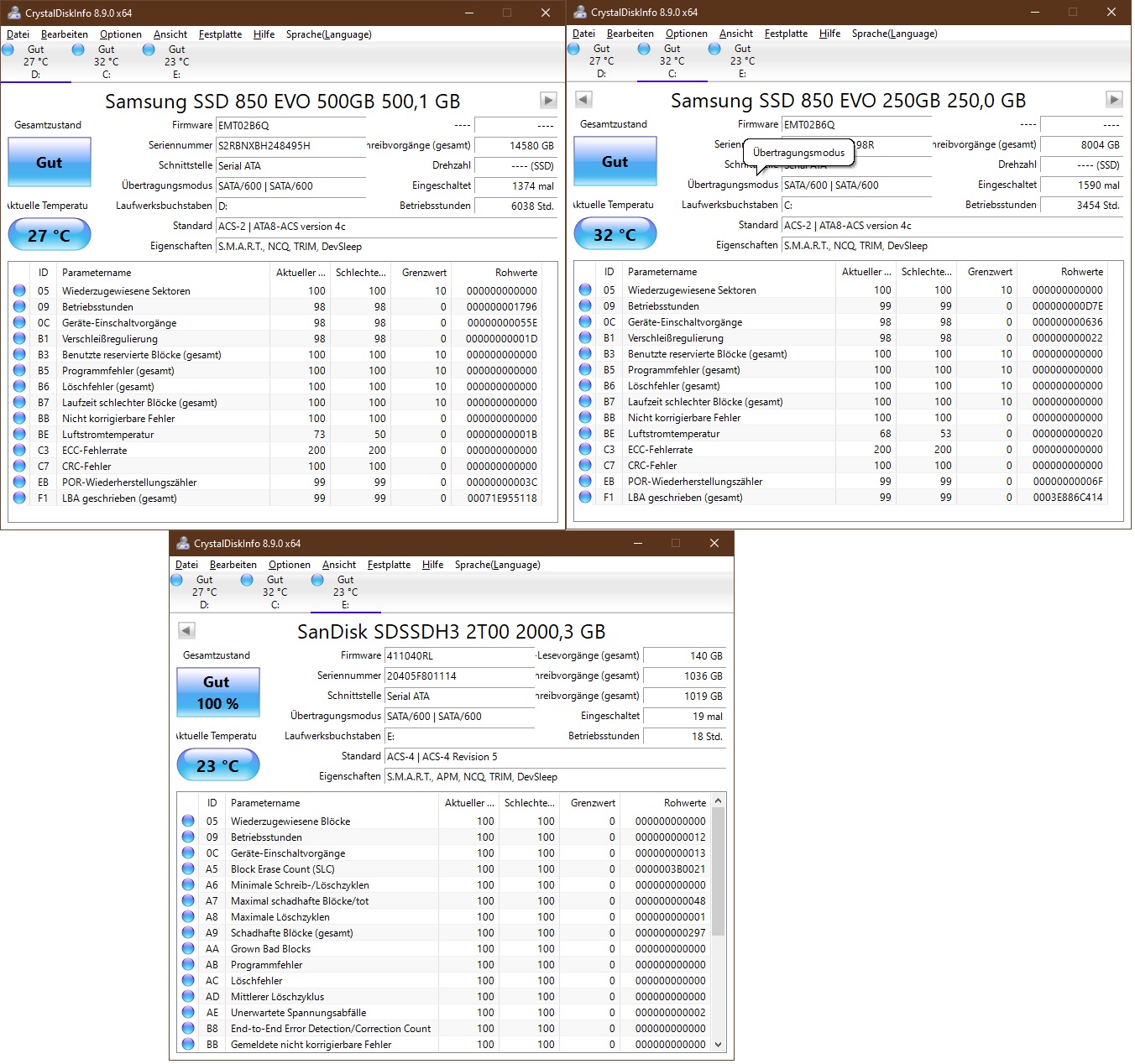The width and height of the screenshot is (1135, 1064).
Task: Click next-disk arrow in Samsung 250GB window
Action: (1114, 100)
